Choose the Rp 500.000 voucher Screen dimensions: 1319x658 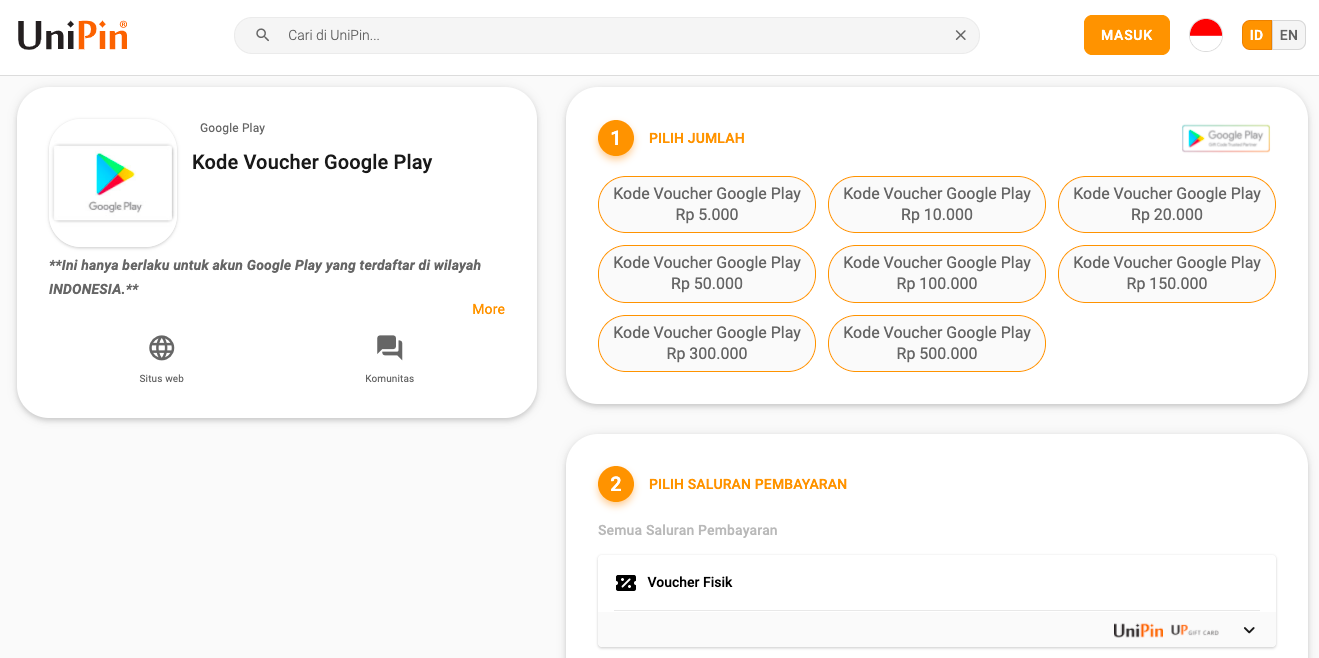(x=937, y=343)
